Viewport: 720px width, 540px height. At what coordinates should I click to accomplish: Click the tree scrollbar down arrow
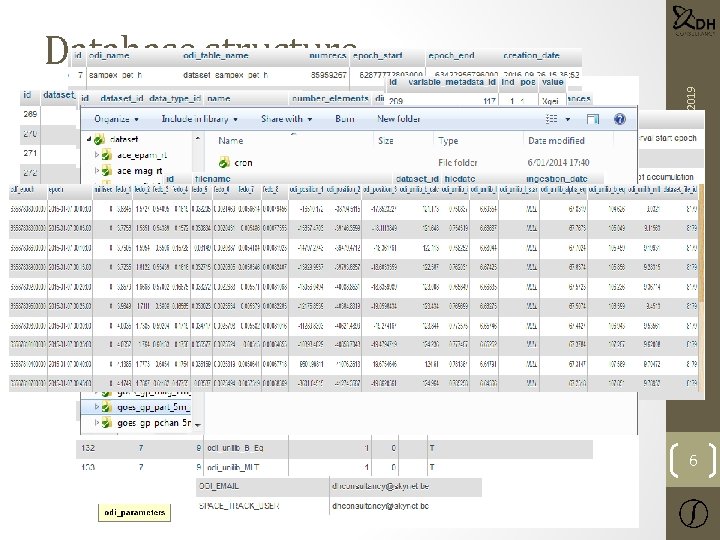point(198,425)
